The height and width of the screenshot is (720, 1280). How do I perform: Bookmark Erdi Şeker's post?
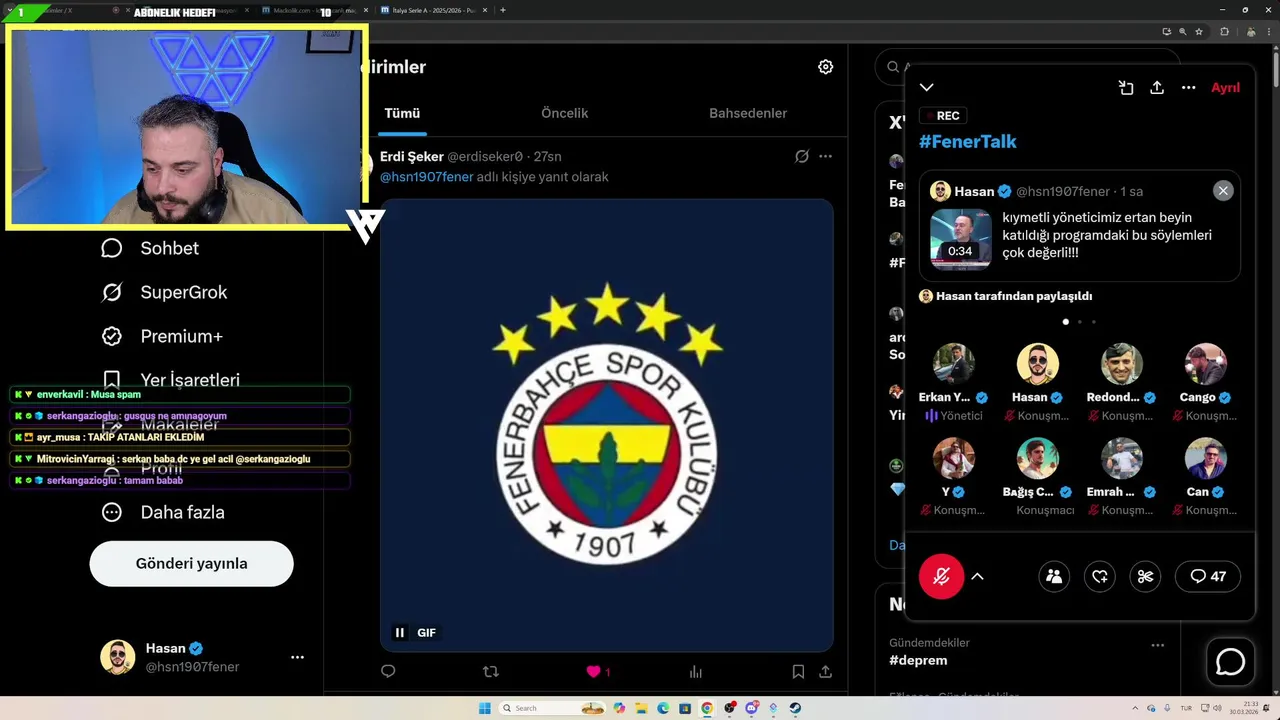pyautogui.click(x=798, y=672)
